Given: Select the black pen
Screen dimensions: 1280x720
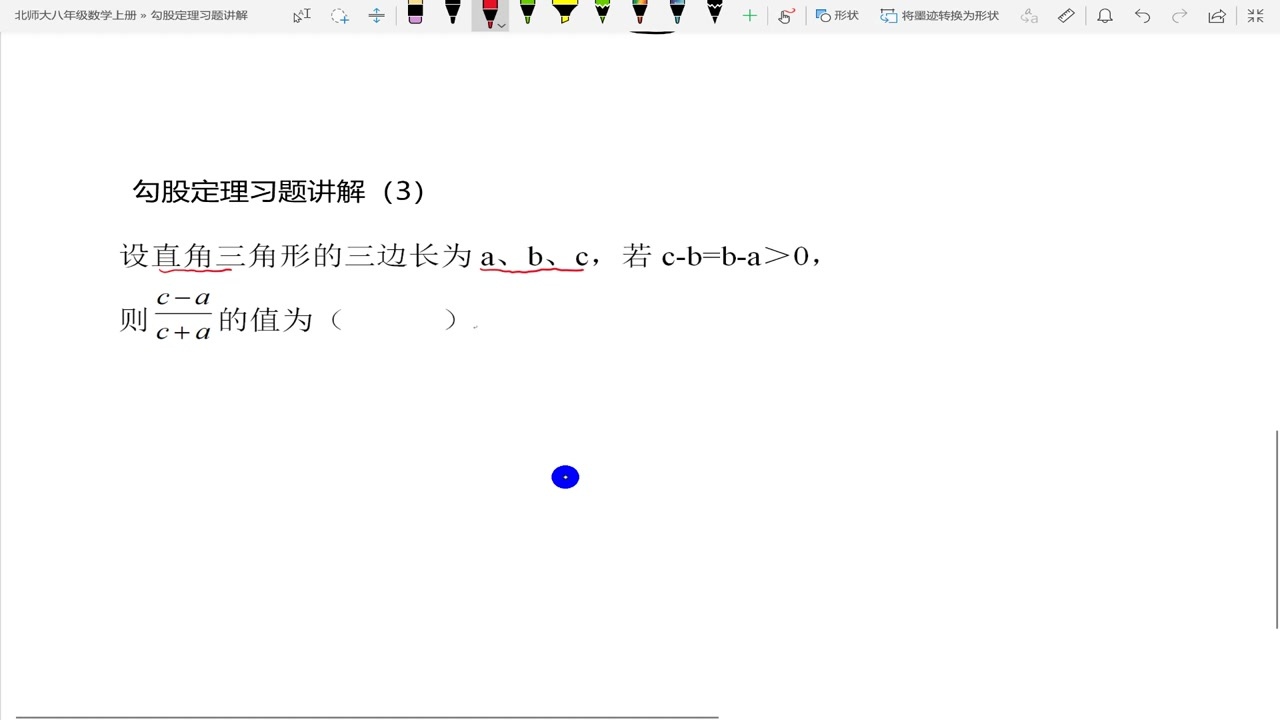Looking at the screenshot, I should click(452, 14).
